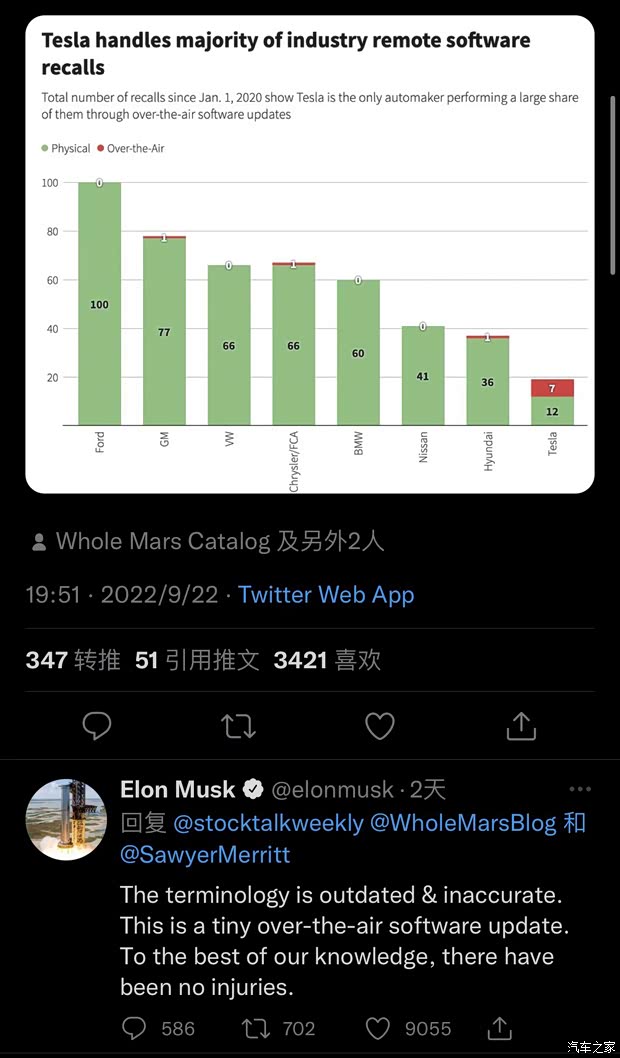The height and width of the screenshot is (1058, 620).
Task: Click the Over-the-Air red legend swatch
Action: coord(100,148)
